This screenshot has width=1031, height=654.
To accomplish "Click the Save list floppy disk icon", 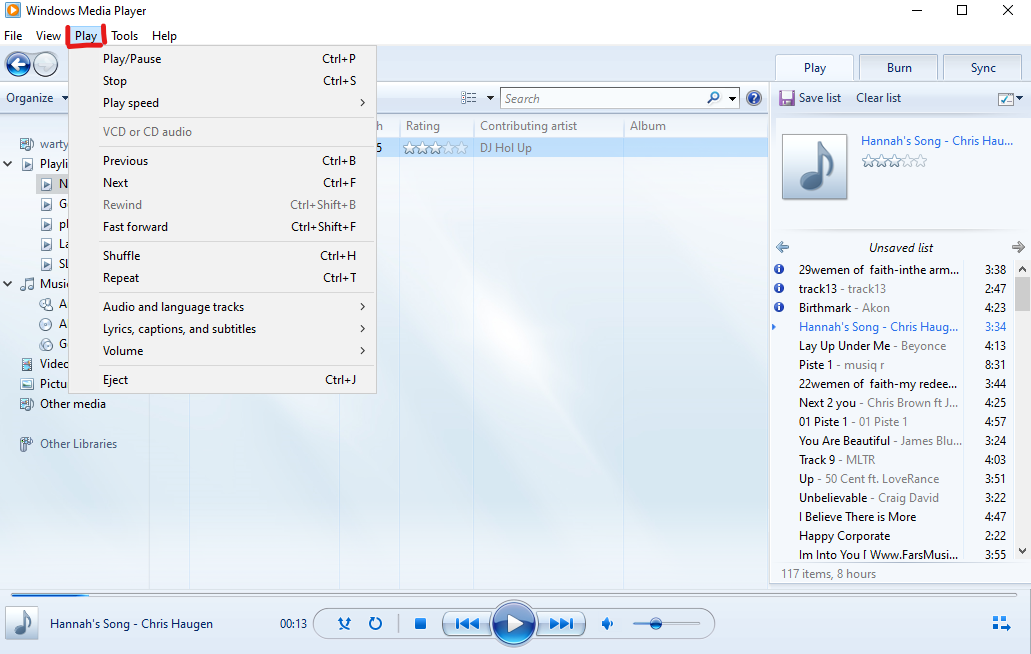I will [x=786, y=98].
